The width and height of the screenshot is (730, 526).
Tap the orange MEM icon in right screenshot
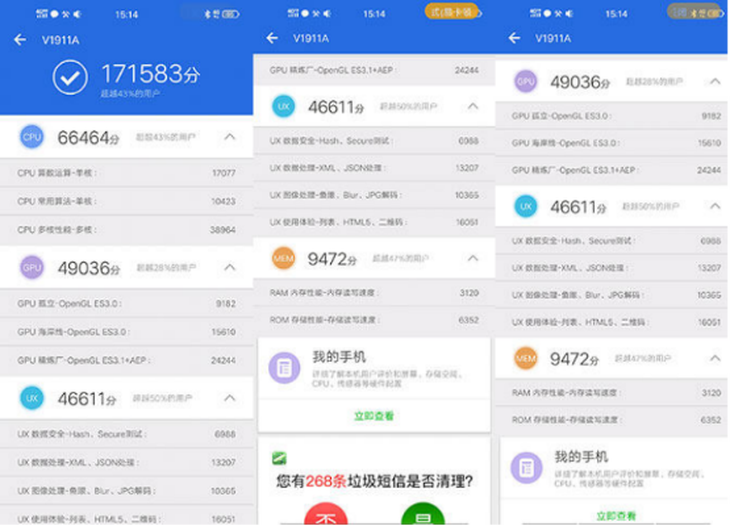(526, 358)
